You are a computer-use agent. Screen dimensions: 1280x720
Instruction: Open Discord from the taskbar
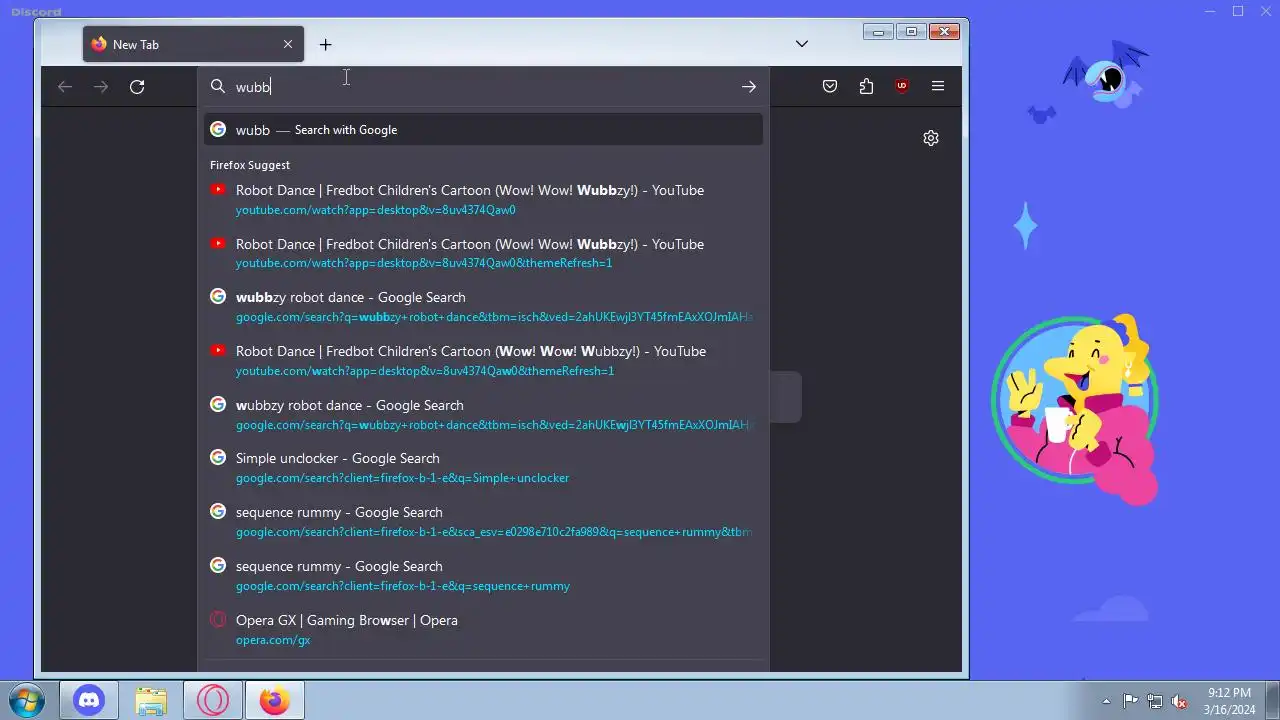tap(89, 701)
